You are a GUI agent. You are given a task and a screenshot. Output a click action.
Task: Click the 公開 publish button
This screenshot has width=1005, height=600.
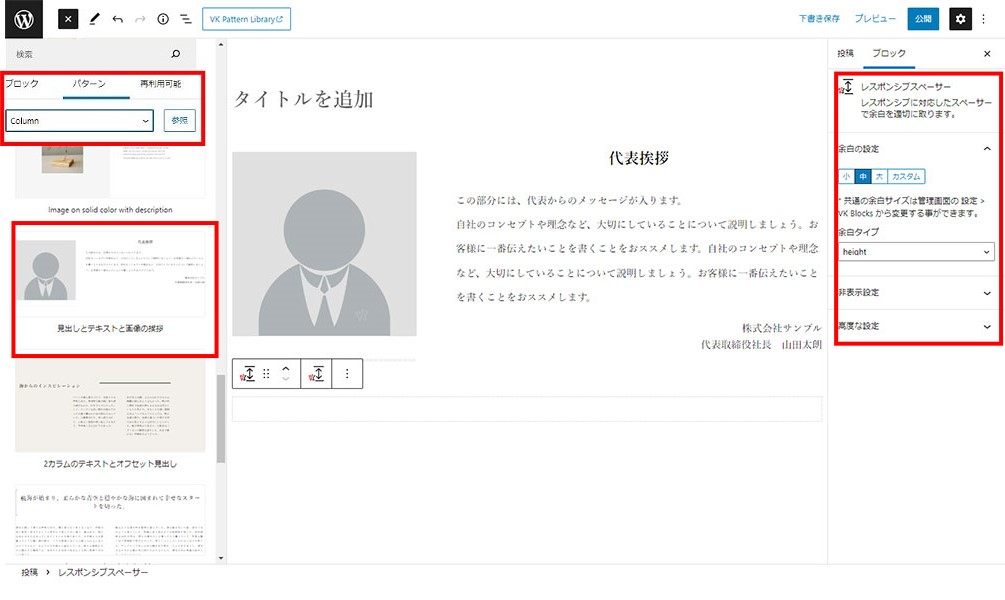(923, 19)
